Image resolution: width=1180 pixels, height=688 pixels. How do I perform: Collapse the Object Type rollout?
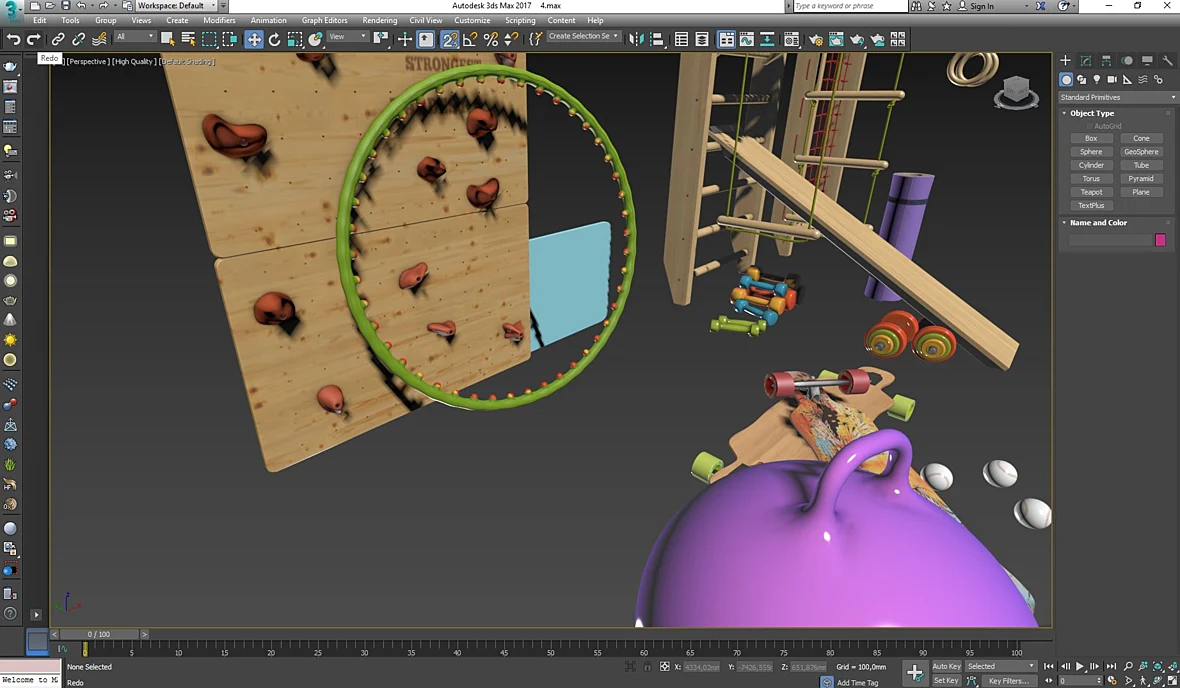[1092, 113]
